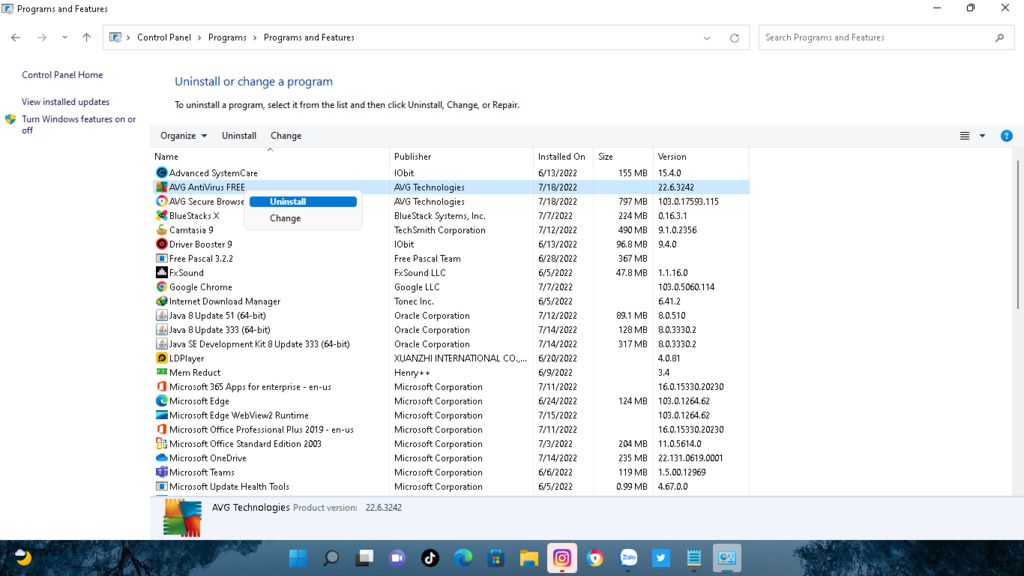Click the change view layout icon
This screenshot has height=576, width=1024.
click(x=965, y=136)
